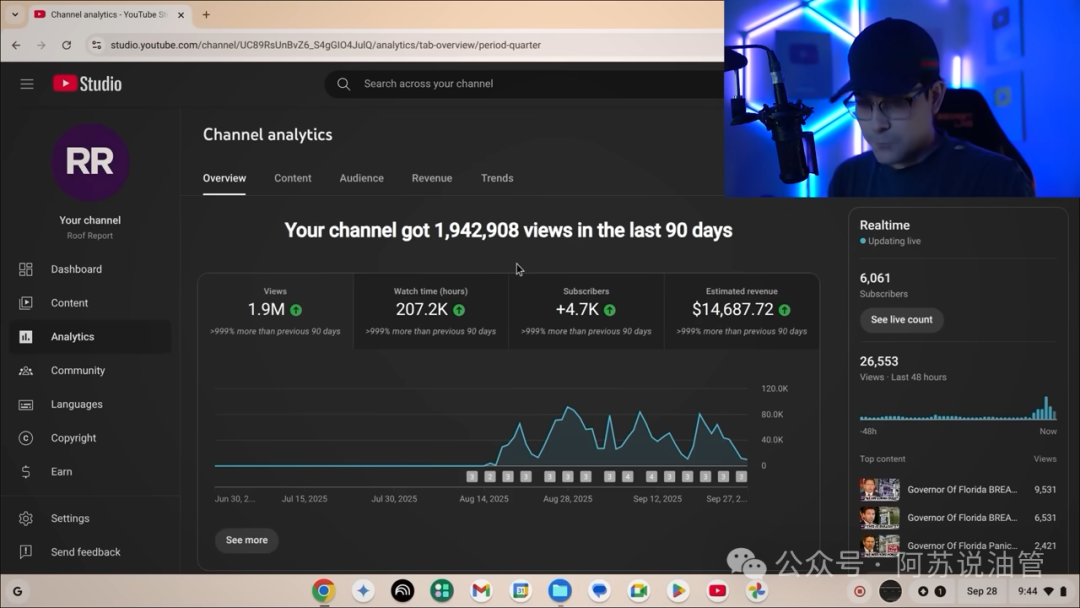Open the first Governor Of Florida video thumbnail
This screenshot has height=608, width=1080.
(879, 490)
